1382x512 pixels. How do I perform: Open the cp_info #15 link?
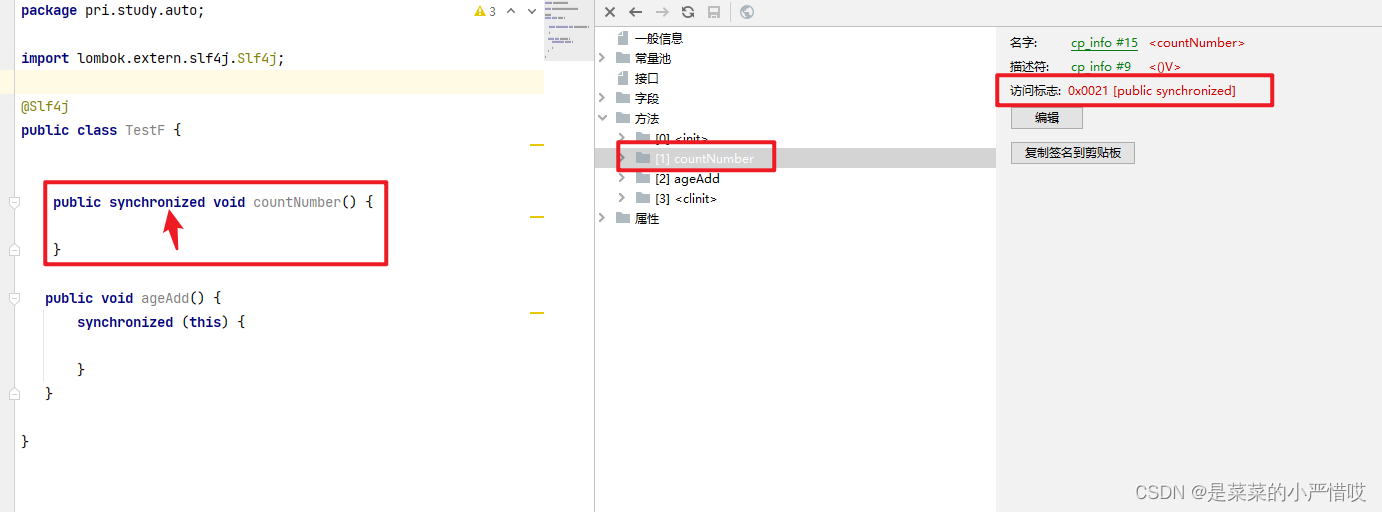point(1104,43)
